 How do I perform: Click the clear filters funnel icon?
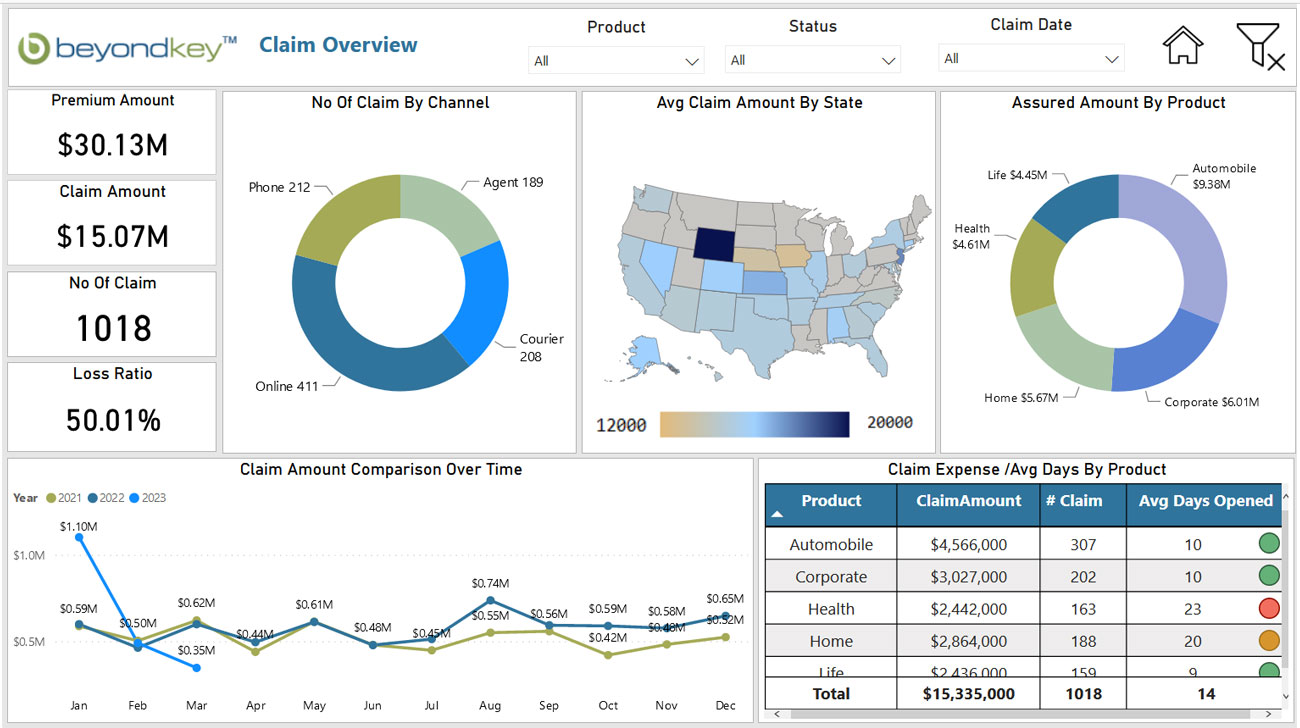coord(1259,47)
